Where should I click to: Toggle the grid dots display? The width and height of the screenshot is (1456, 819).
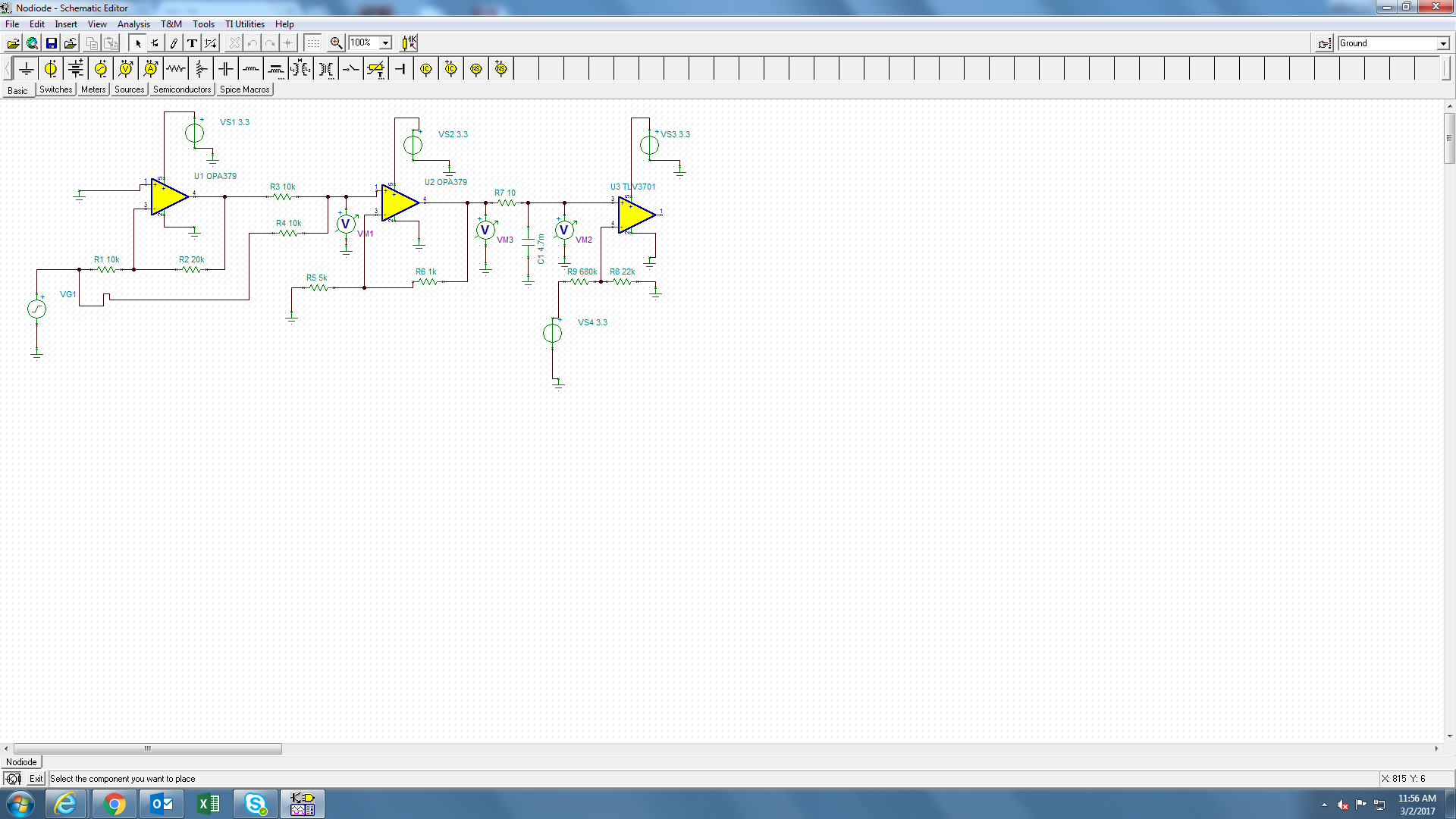(x=313, y=43)
